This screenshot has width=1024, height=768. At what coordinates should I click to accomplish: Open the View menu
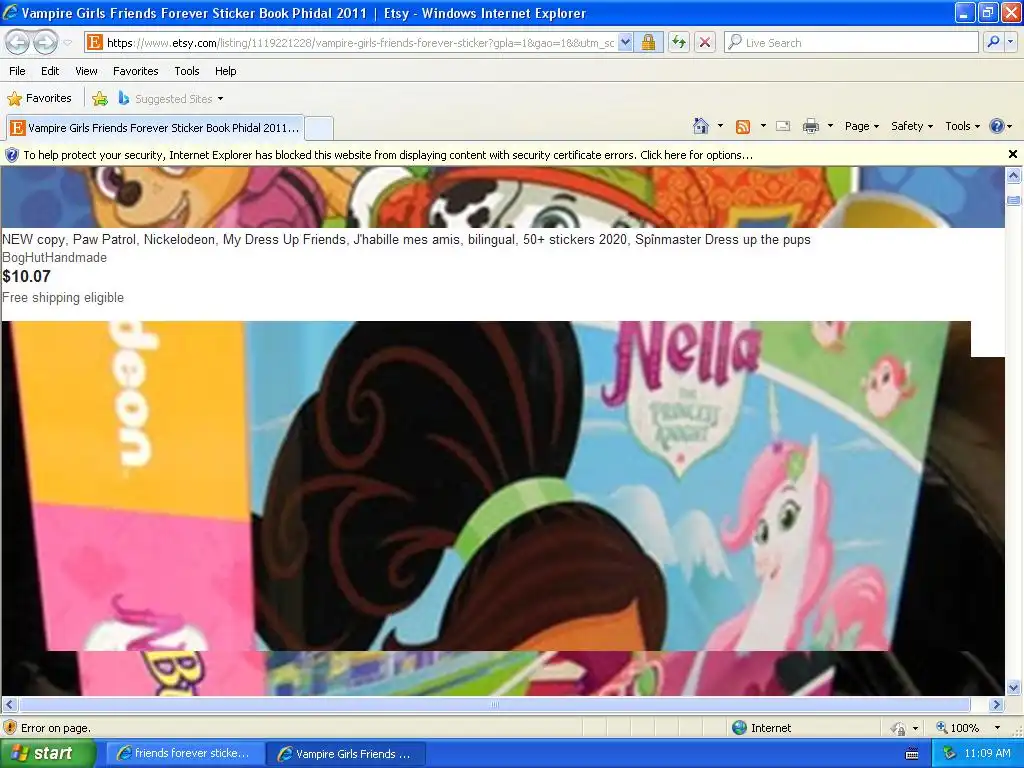(x=86, y=71)
